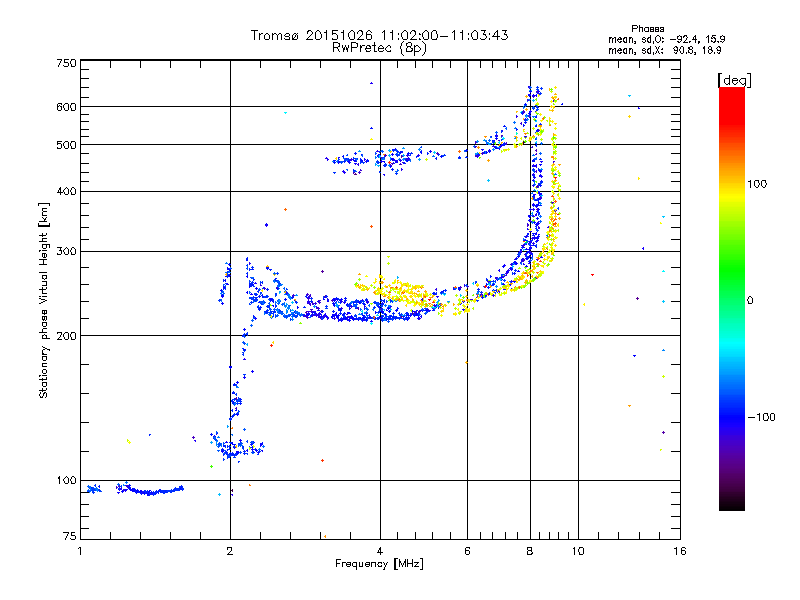Click the y-axis tick label '75'
The height and width of the screenshot is (600, 800).
pos(69,536)
